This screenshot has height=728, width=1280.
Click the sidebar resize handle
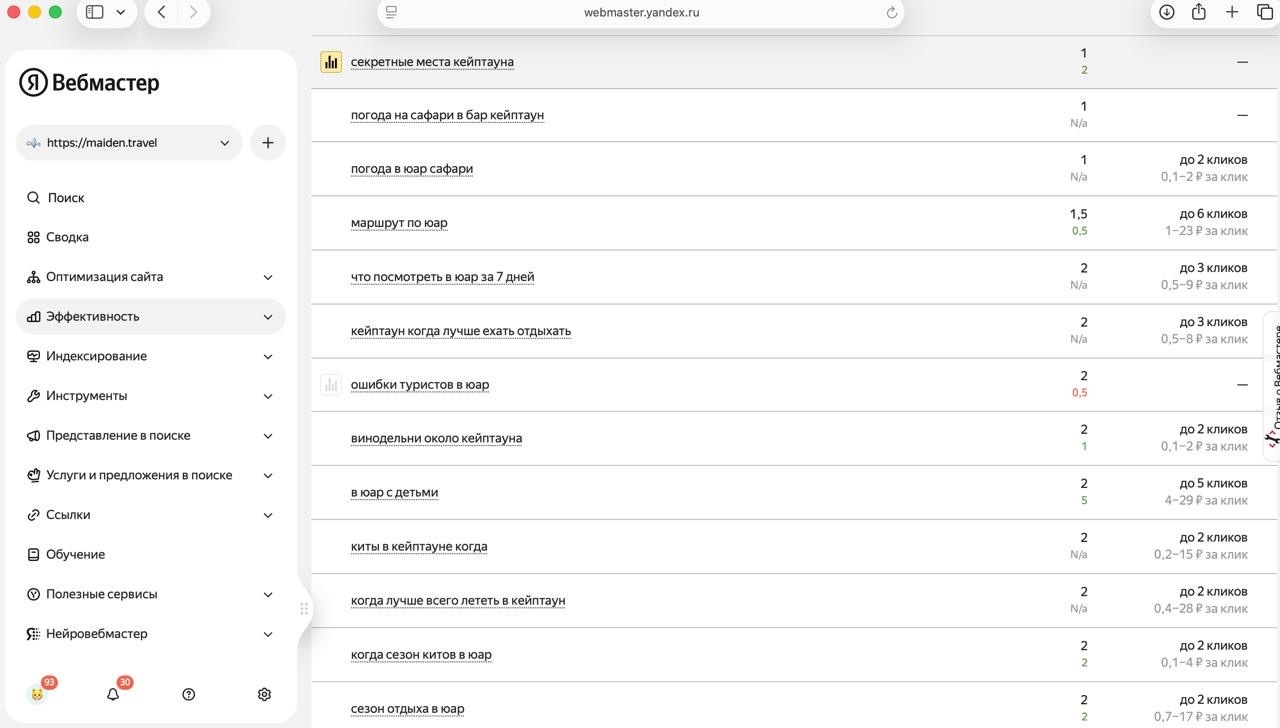(x=304, y=608)
